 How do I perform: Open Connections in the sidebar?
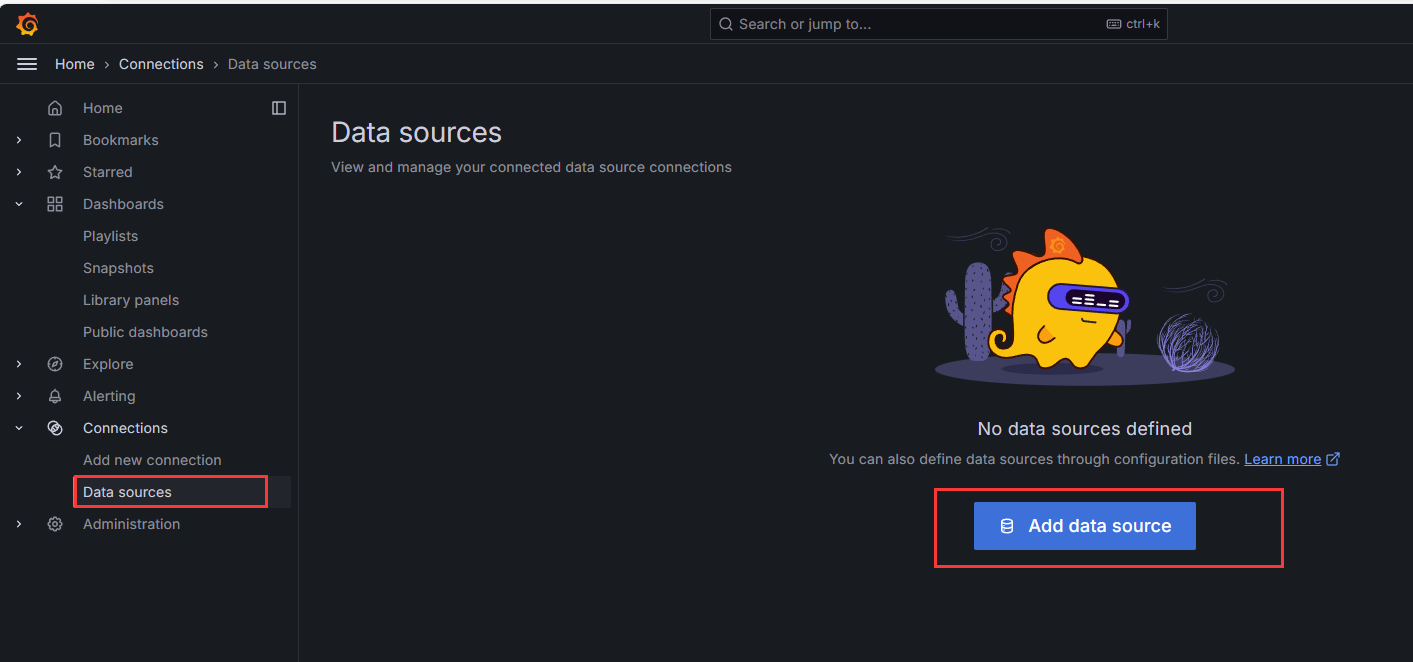tap(125, 428)
